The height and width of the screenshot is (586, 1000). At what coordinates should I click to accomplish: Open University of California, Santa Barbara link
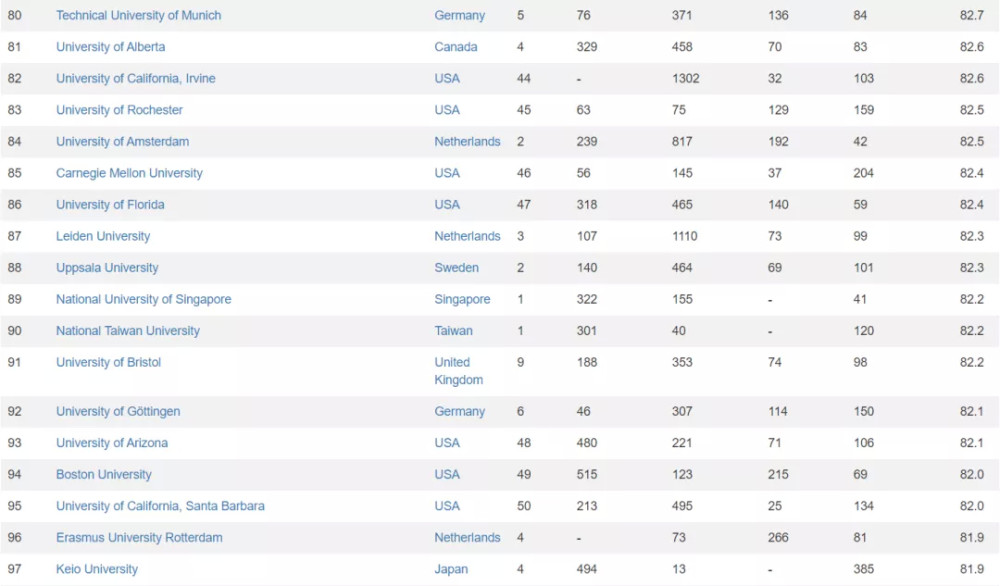(x=160, y=506)
